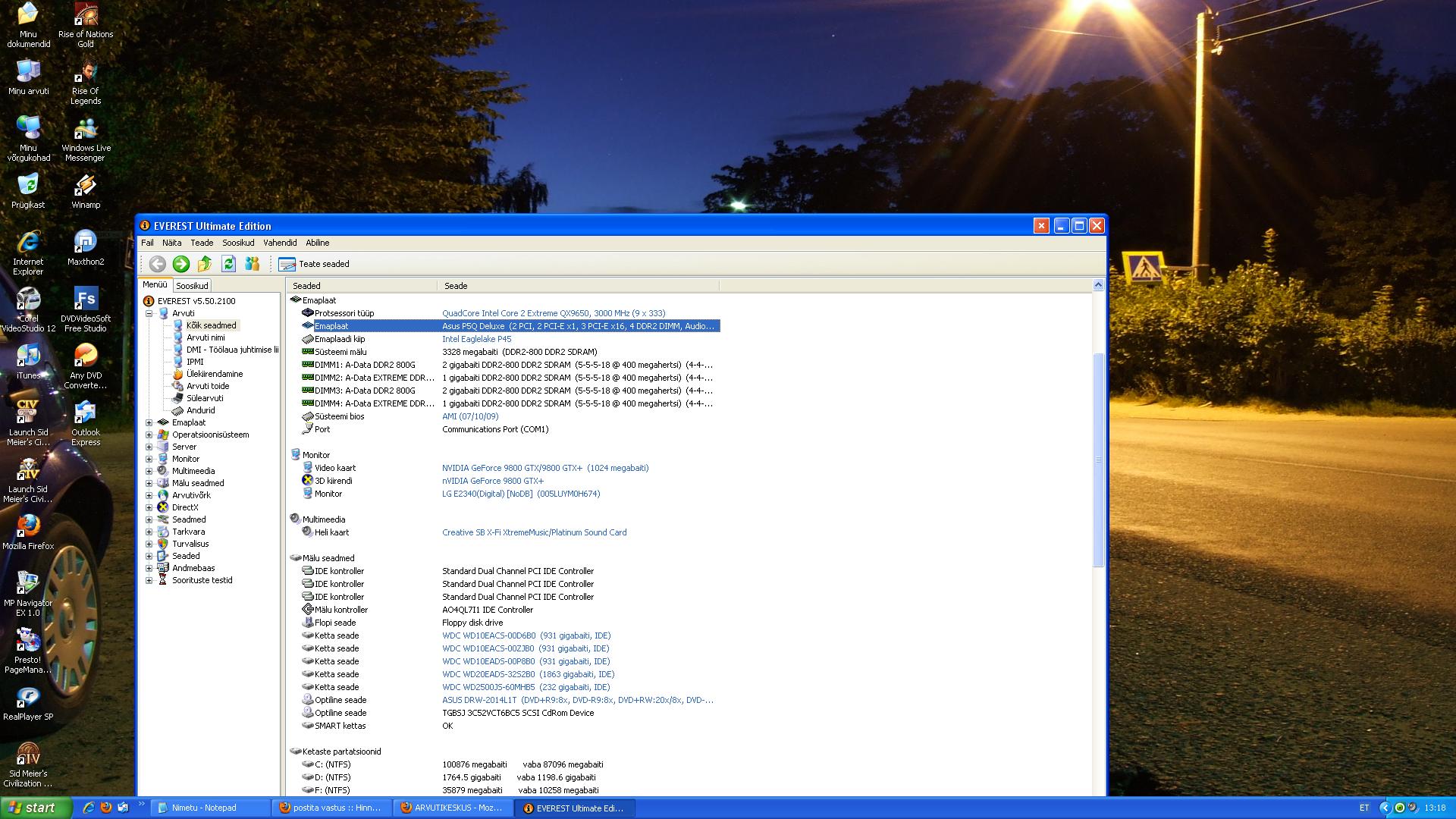
Task: Open the RealPlayer SP desktop icon
Action: [x=28, y=703]
